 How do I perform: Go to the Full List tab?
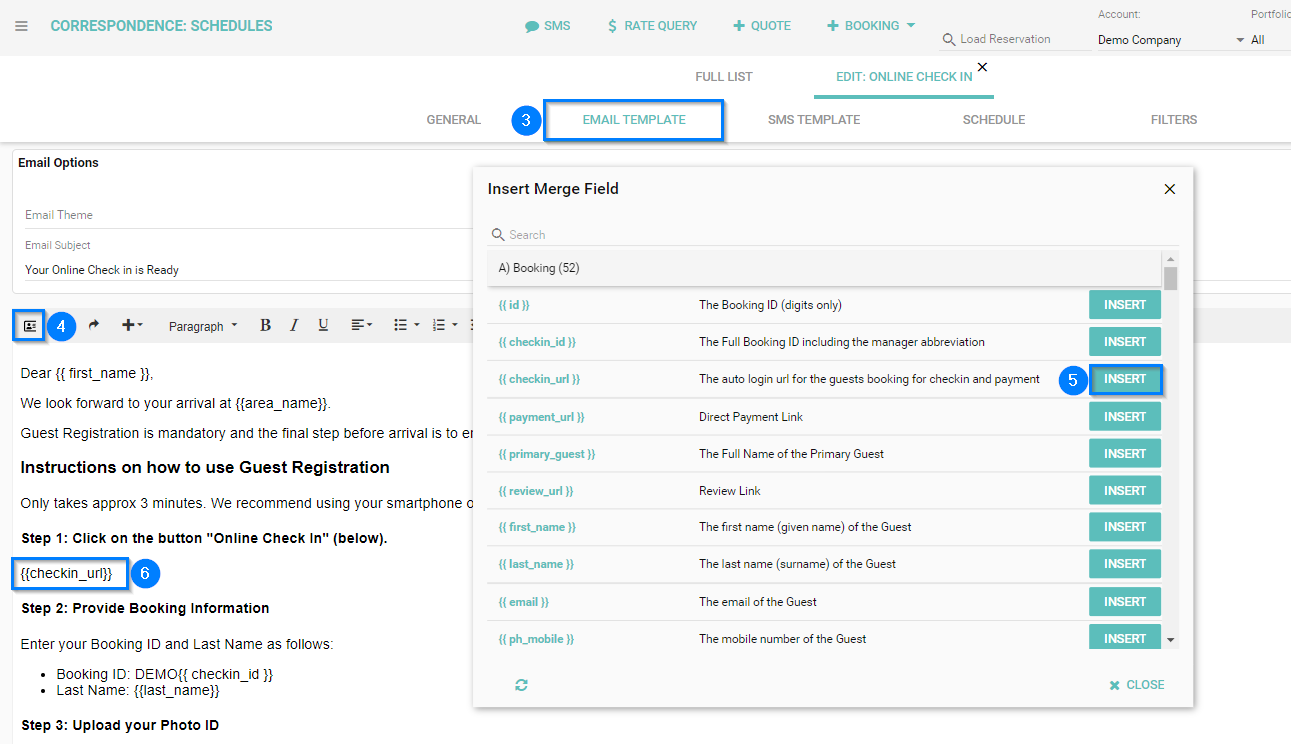(723, 77)
